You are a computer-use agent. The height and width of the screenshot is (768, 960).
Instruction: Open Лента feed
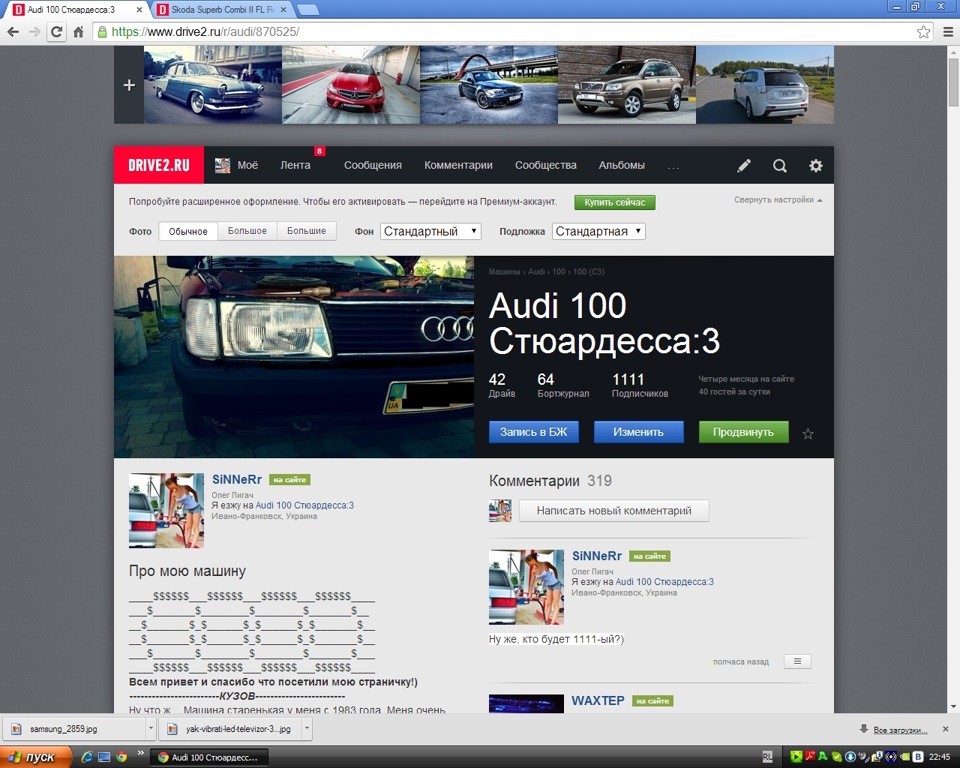[295, 165]
